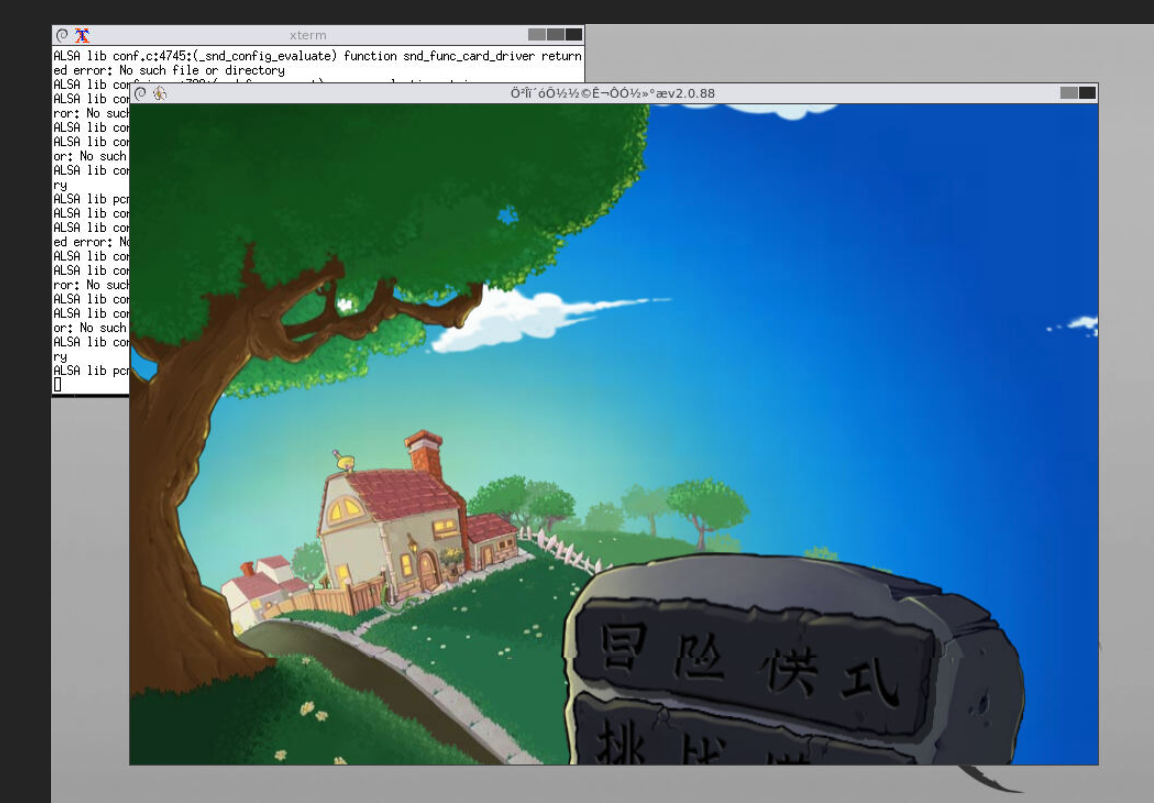Close the game window v2.0.88
The width and height of the screenshot is (1154, 803).
pyautogui.click(x=1087, y=93)
